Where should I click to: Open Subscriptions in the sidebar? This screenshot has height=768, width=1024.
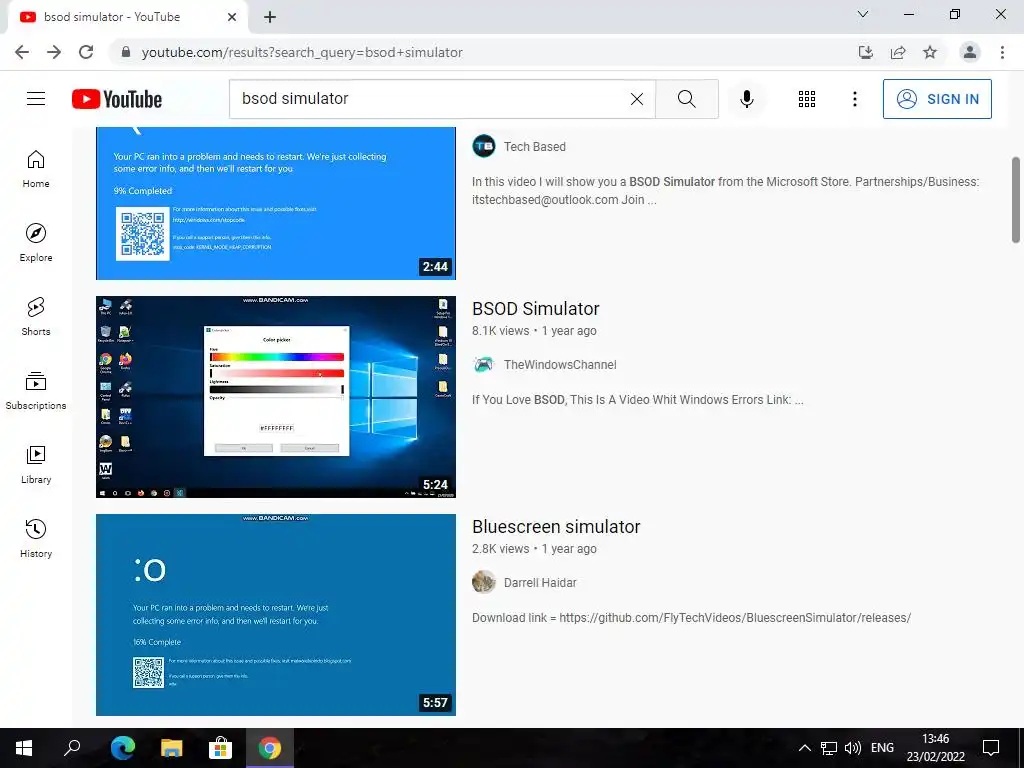(36, 391)
